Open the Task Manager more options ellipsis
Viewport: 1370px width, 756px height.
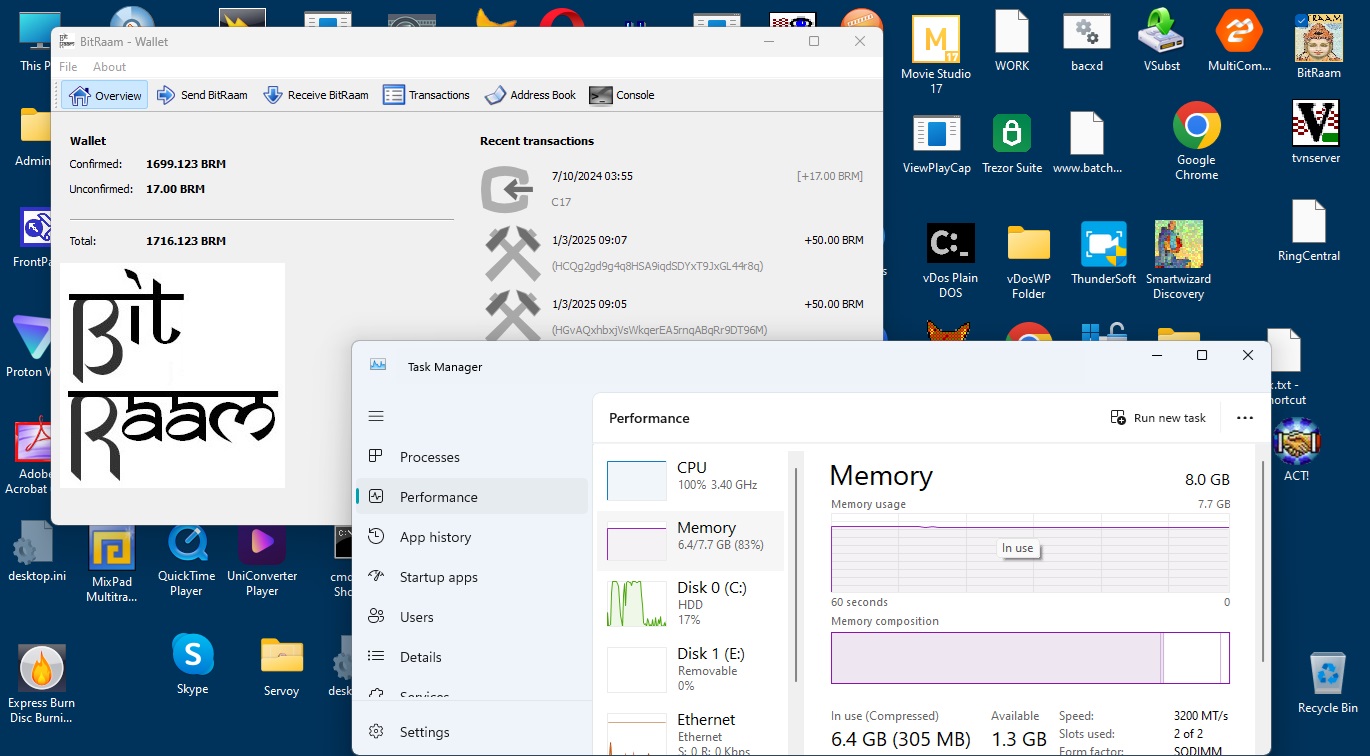(1245, 418)
